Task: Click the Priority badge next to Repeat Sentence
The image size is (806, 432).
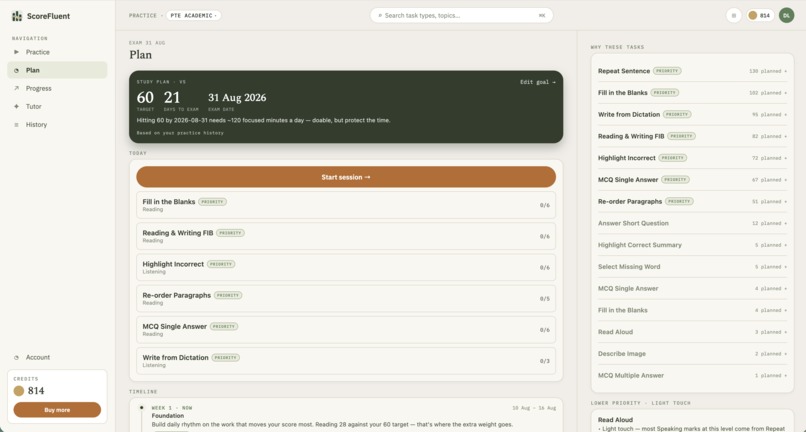Action: (667, 71)
